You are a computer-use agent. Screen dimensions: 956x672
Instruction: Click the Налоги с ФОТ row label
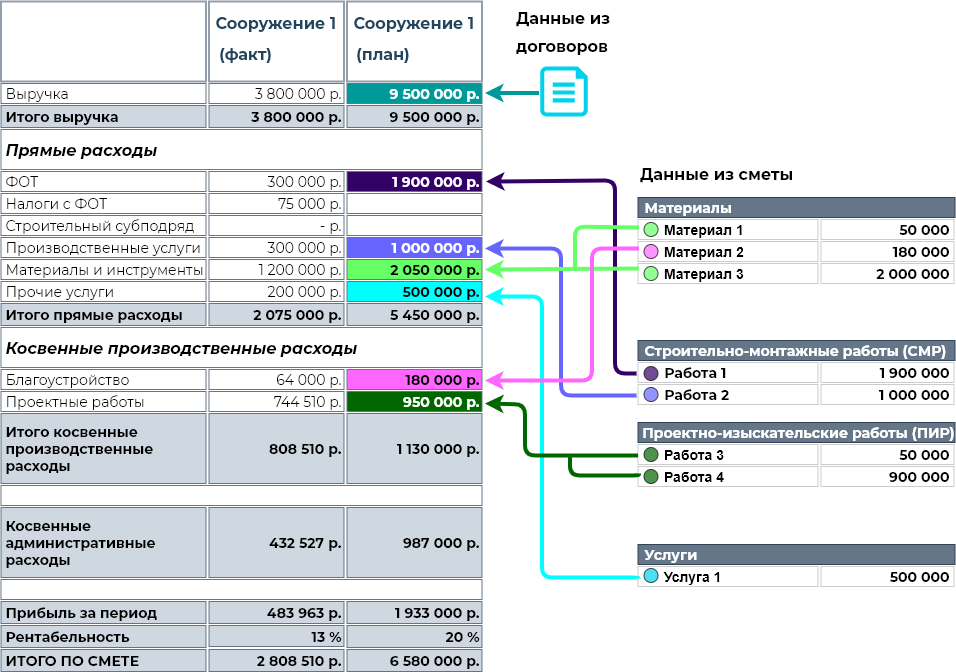click(x=104, y=204)
